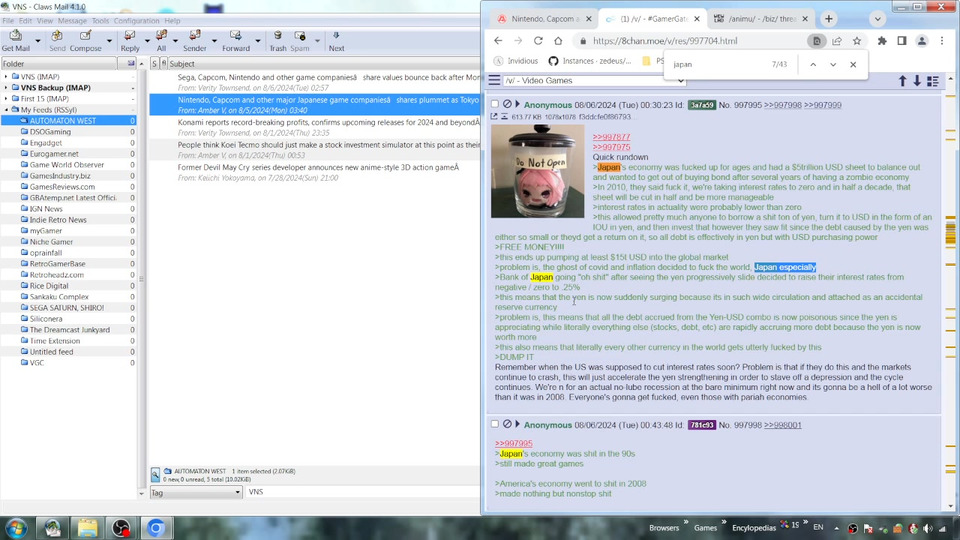Go to Next message icon
Image resolution: width=960 pixels, height=540 pixels.
tap(336, 40)
